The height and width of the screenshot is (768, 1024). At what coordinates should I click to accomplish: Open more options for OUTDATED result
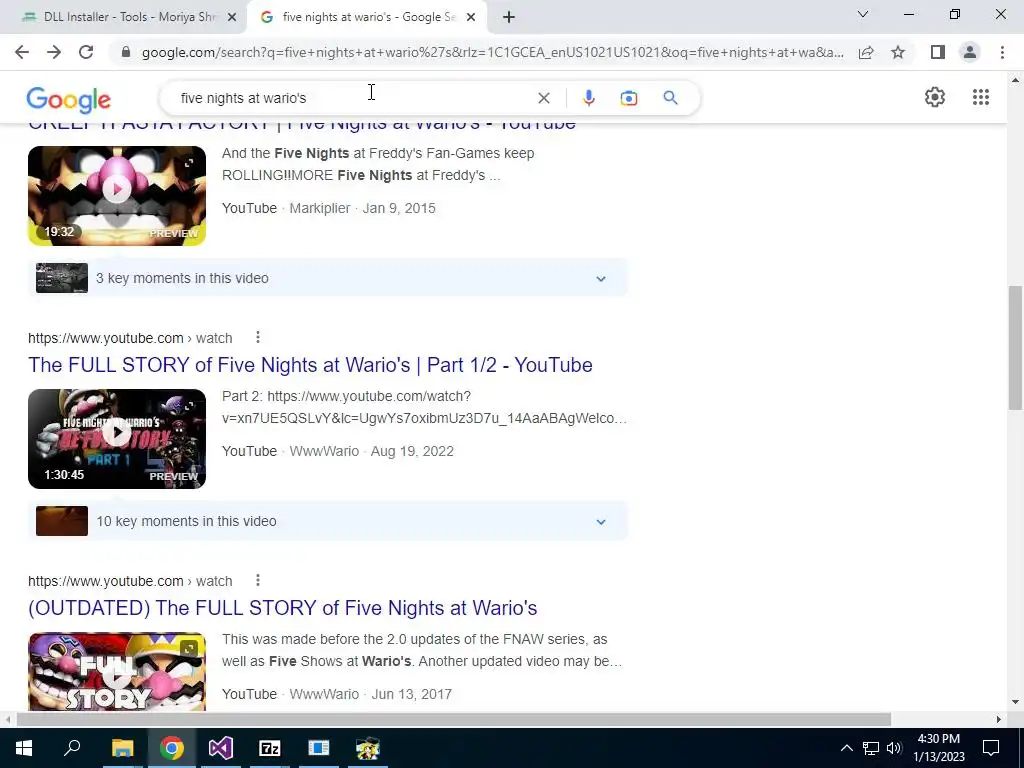[258, 581]
